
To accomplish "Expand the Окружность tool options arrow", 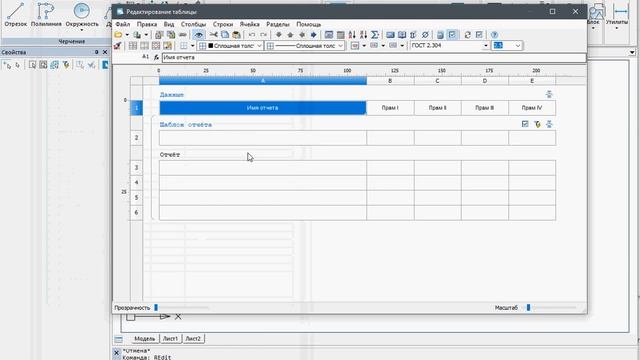I will point(82,30).
